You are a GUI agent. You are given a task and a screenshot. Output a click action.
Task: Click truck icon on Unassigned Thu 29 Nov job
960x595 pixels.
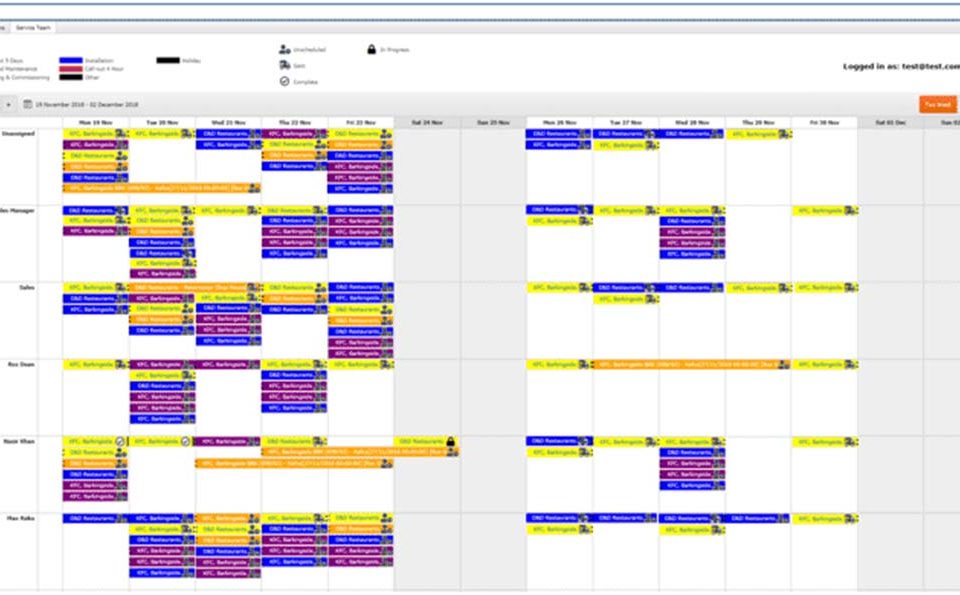click(784, 134)
